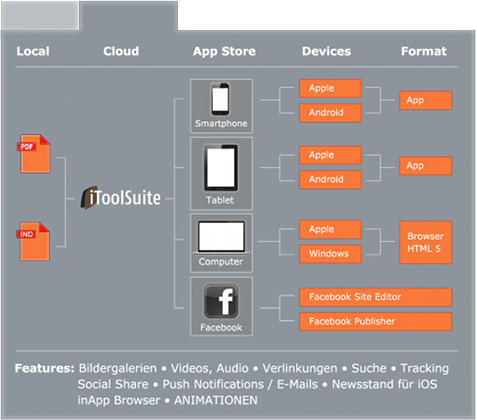Click the dark gray active tab
Screen dimensions: 477x420
[128, 16]
